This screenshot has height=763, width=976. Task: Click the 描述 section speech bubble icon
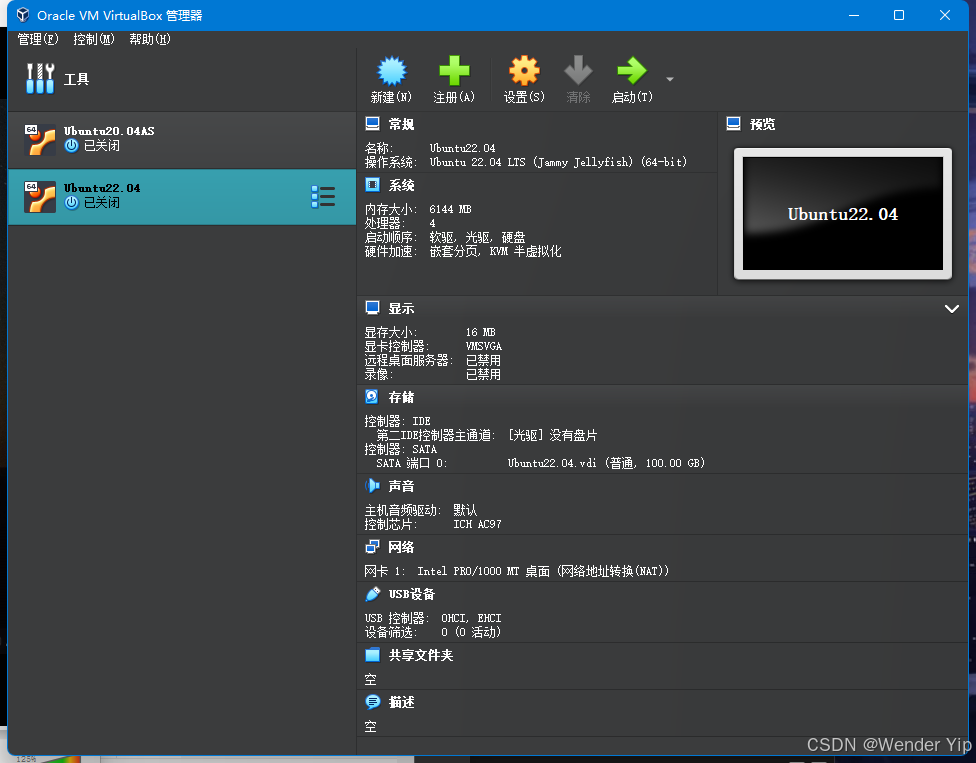tap(372, 702)
